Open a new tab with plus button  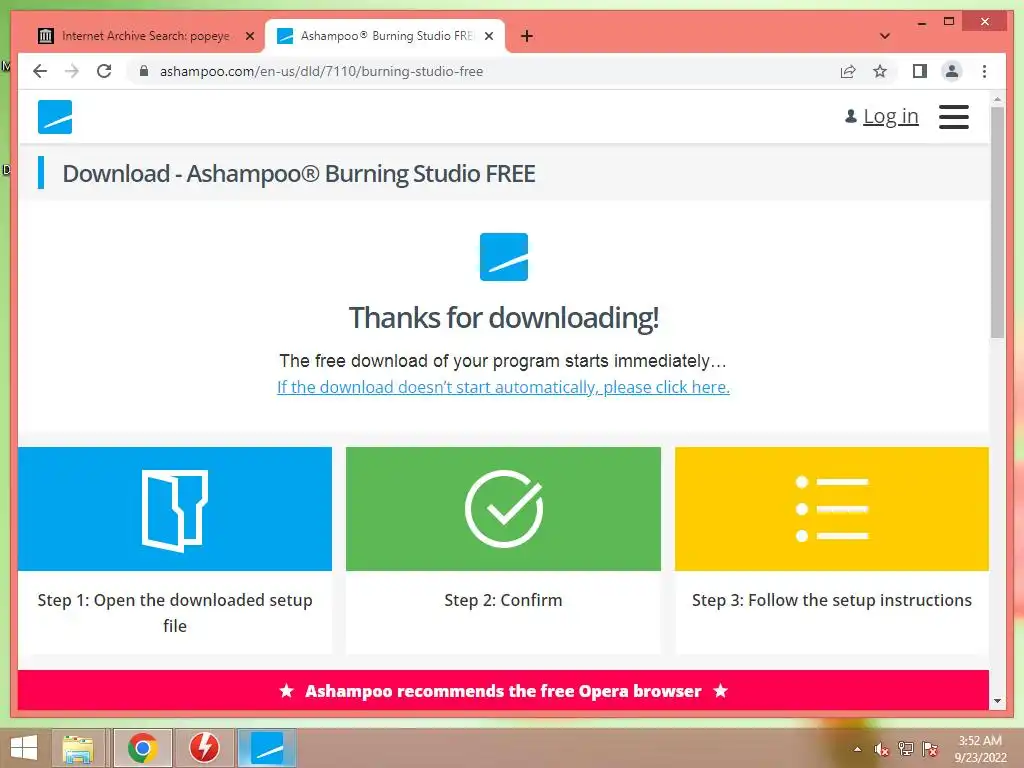[527, 36]
